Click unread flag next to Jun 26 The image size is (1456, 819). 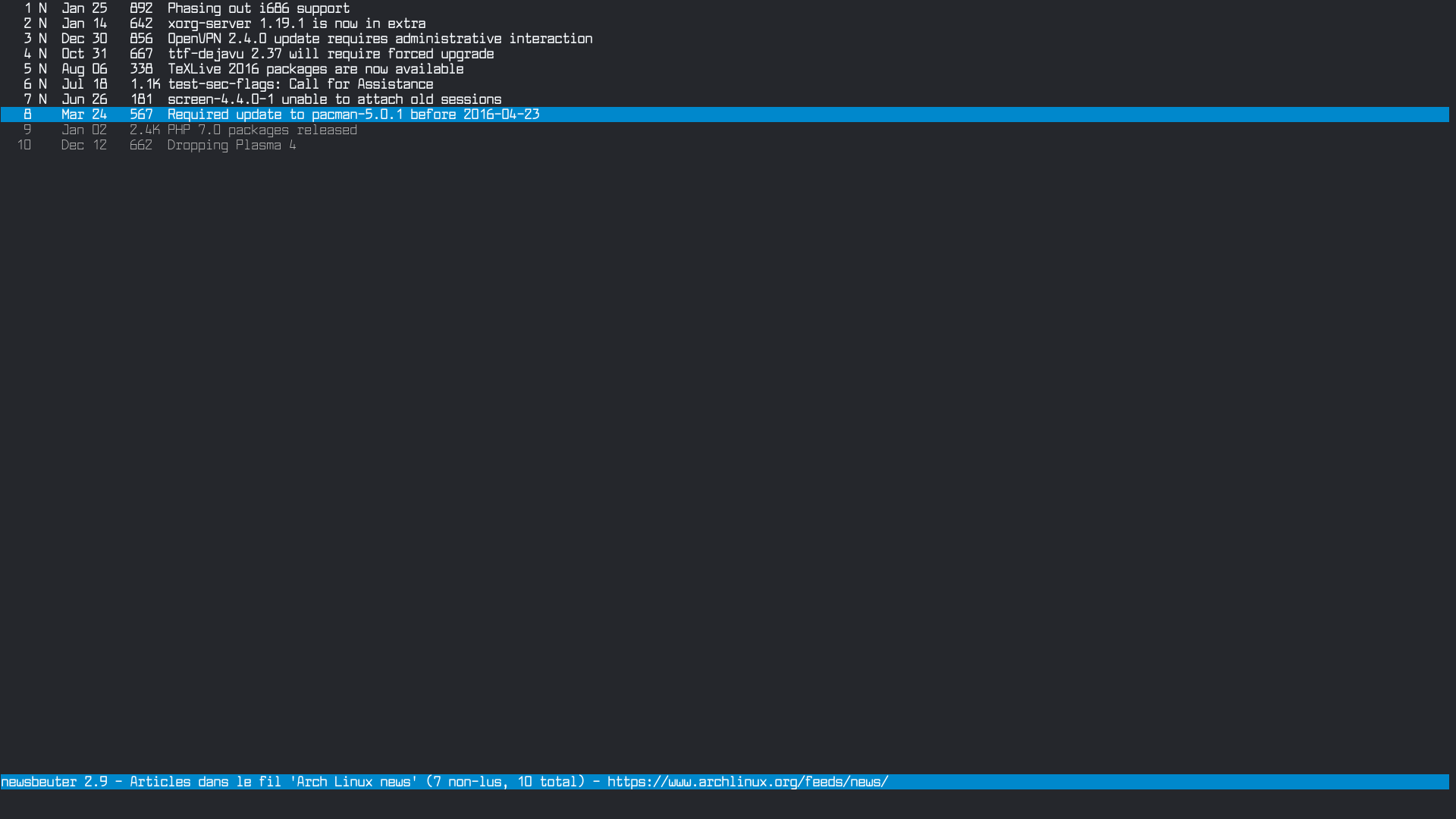(42, 99)
